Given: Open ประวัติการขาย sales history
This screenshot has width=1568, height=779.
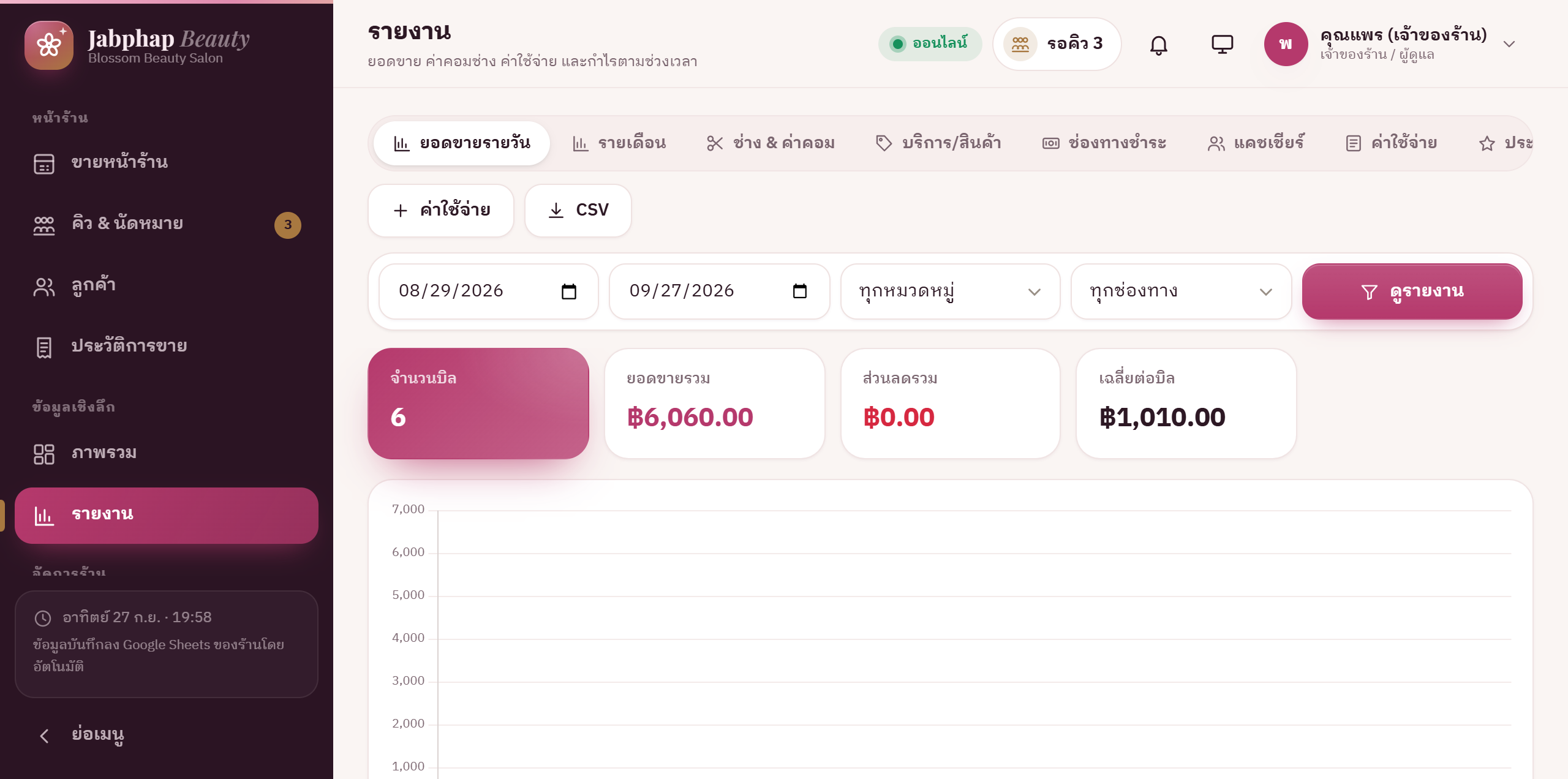Looking at the screenshot, I should tap(166, 347).
